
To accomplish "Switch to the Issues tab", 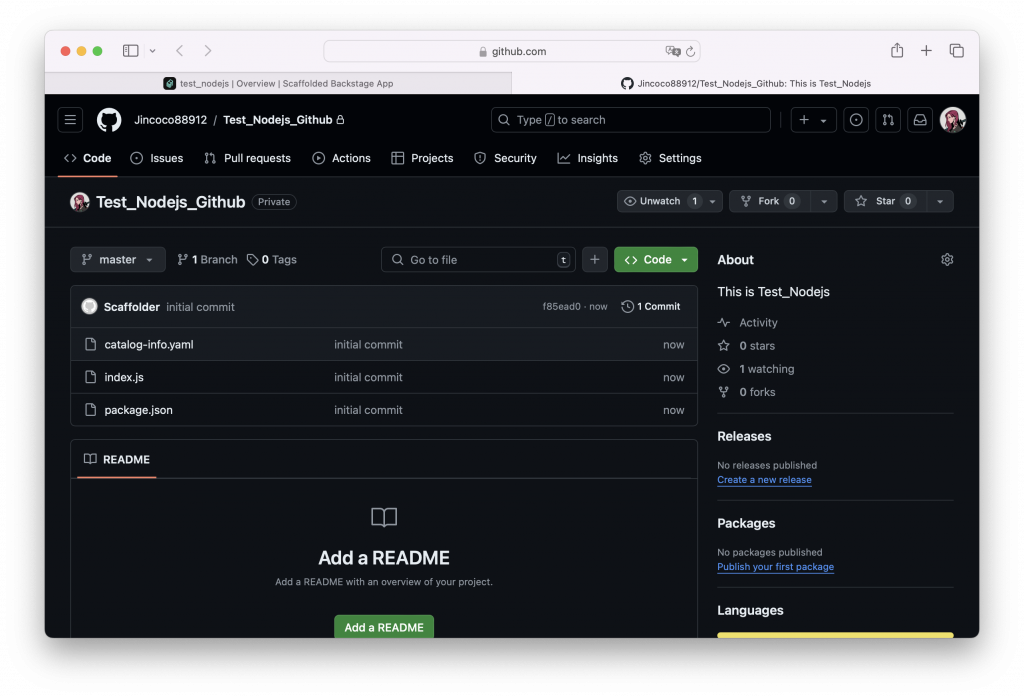I will [x=157, y=158].
